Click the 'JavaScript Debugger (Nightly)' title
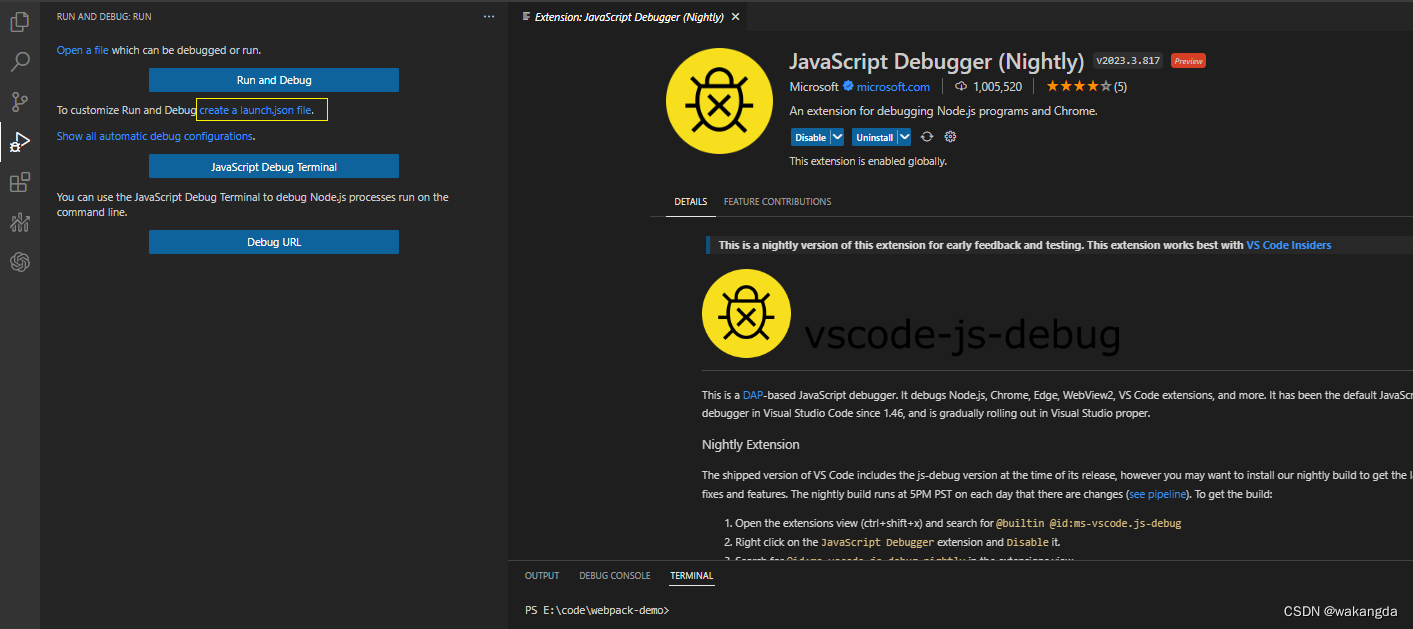Viewport: 1413px width, 629px height. click(936, 61)
